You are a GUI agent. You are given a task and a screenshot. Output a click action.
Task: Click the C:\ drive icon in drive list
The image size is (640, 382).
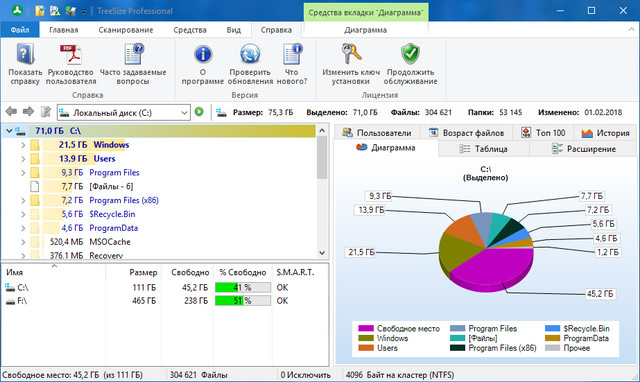[x=10, y=287]
